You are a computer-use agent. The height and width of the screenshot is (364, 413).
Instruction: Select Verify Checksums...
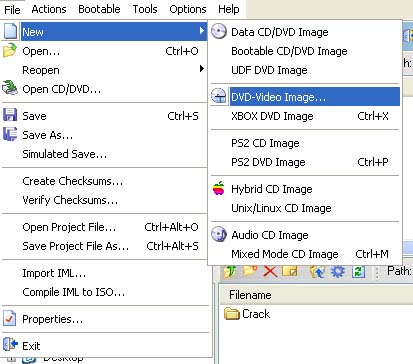click(x=104, y=200)
